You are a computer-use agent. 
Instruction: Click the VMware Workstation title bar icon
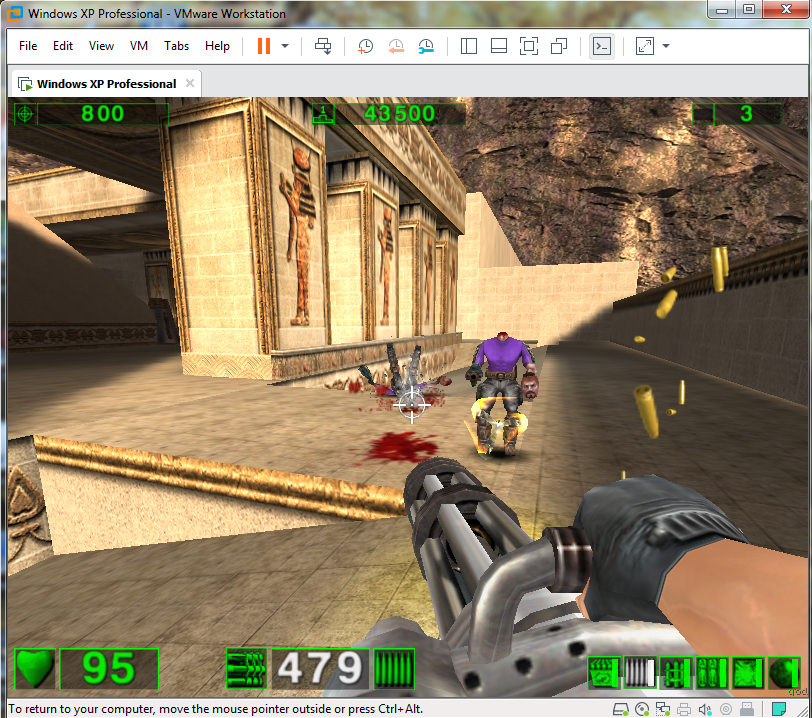tap(14, 13)
